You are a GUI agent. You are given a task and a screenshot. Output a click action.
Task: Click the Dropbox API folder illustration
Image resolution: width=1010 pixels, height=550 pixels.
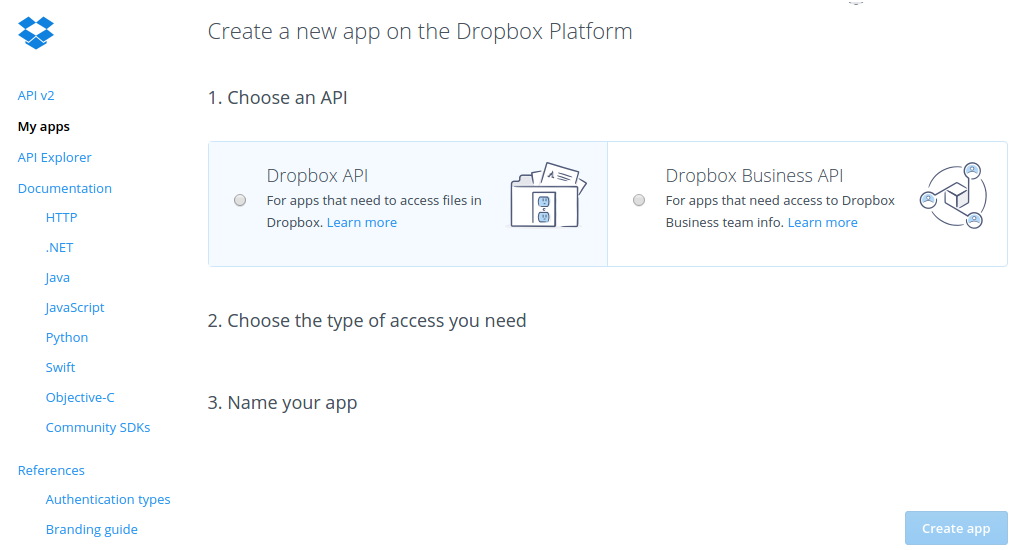(548, 195)
